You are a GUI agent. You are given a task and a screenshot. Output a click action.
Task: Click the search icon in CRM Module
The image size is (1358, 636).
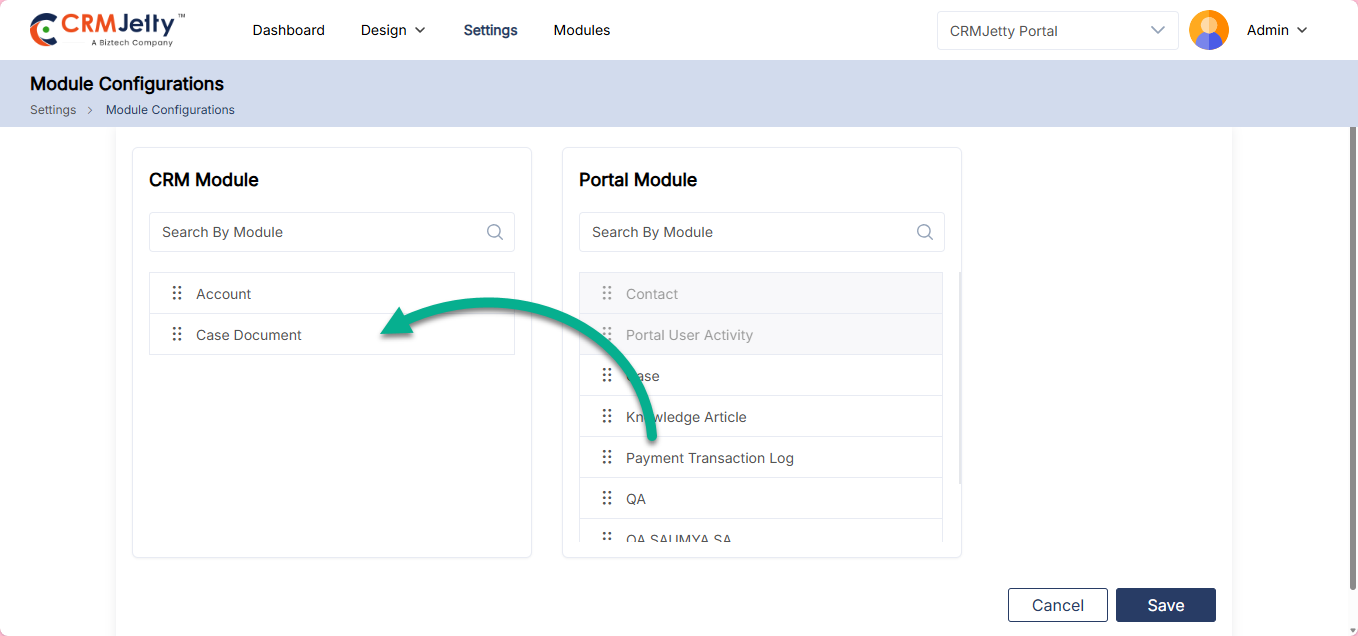pos(495,232)
